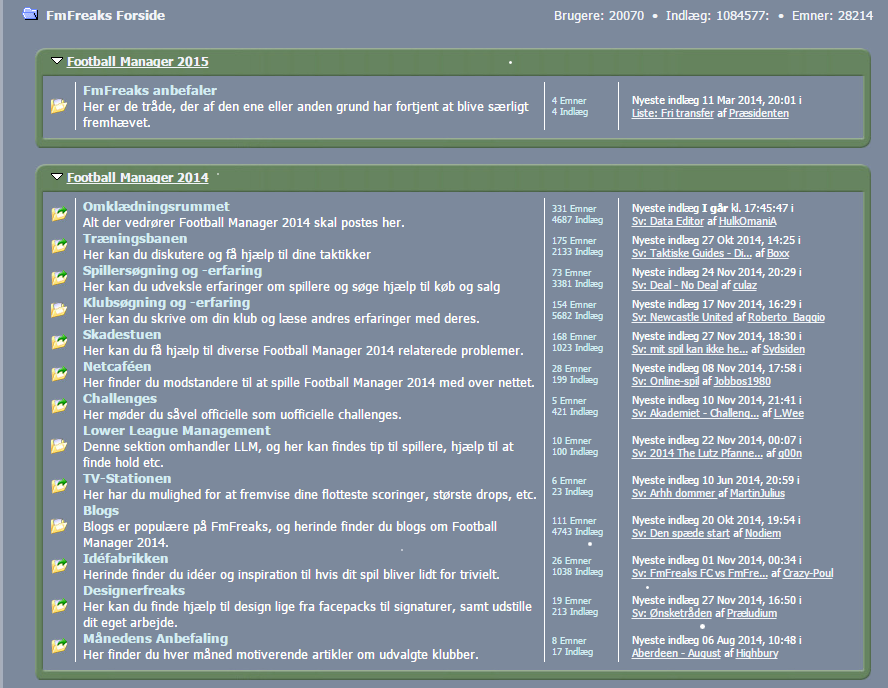Open latest post 'Sv: Deal - No Deal'
Image resolution: width=888 pixels, height=688 pixels.
tap(675, 285)
